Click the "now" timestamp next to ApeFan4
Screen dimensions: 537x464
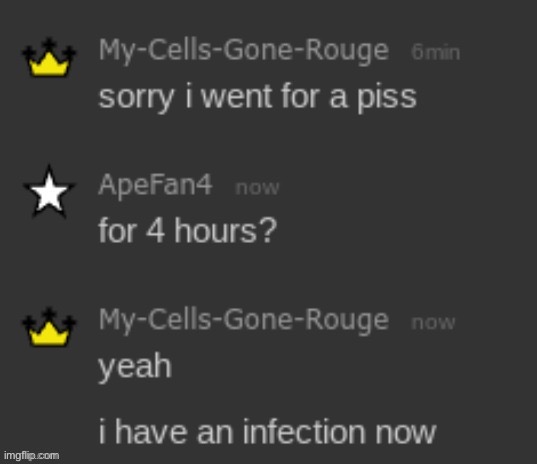257,188
